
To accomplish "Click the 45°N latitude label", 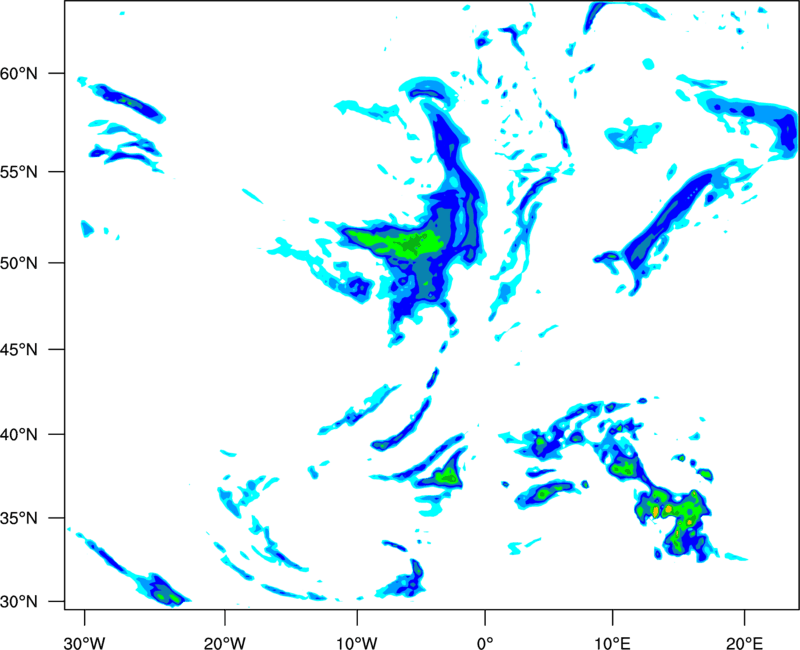I will click(x=19, y=349).
